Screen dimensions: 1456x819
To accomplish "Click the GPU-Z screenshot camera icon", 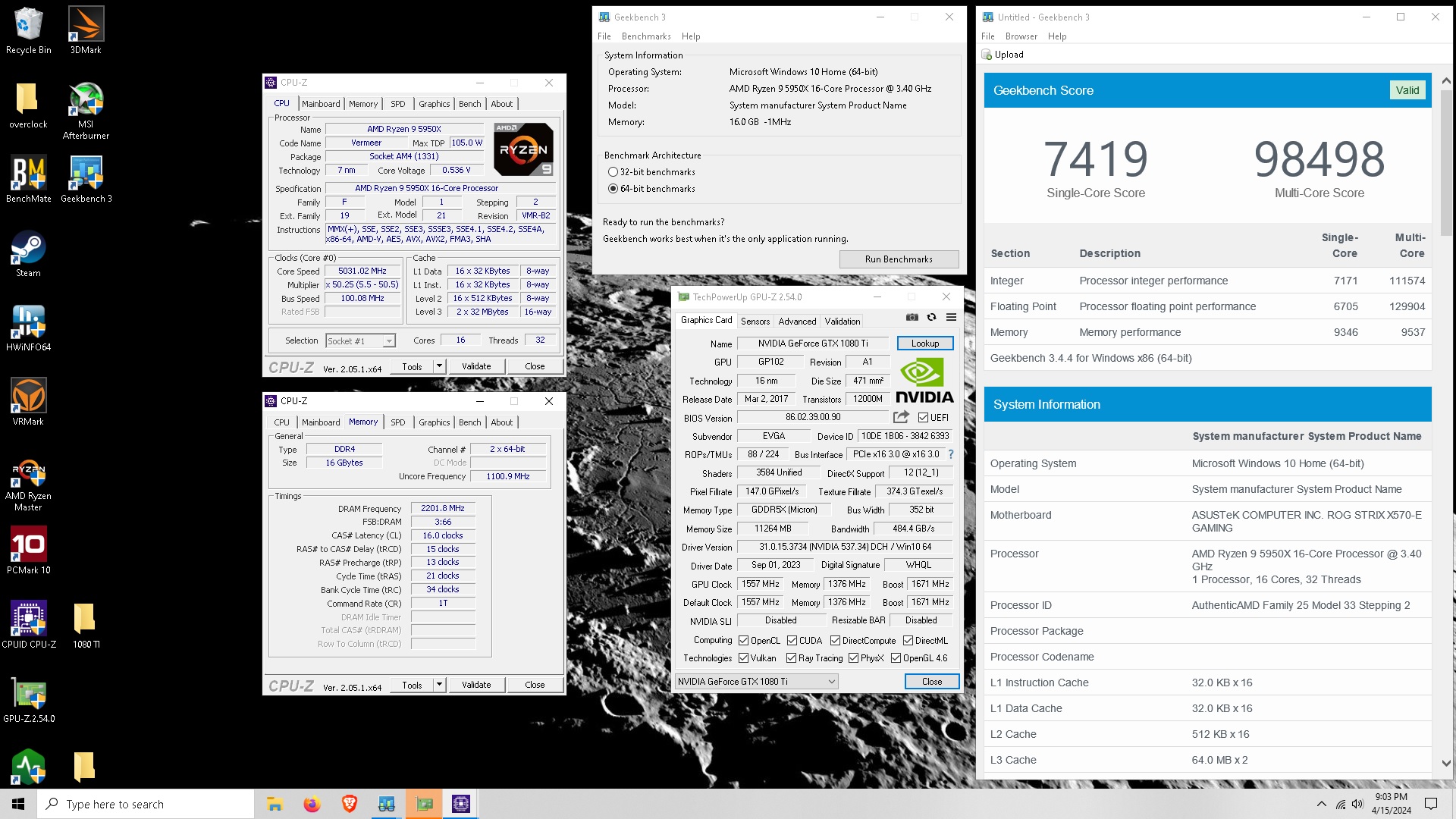I will click(912, 317).
